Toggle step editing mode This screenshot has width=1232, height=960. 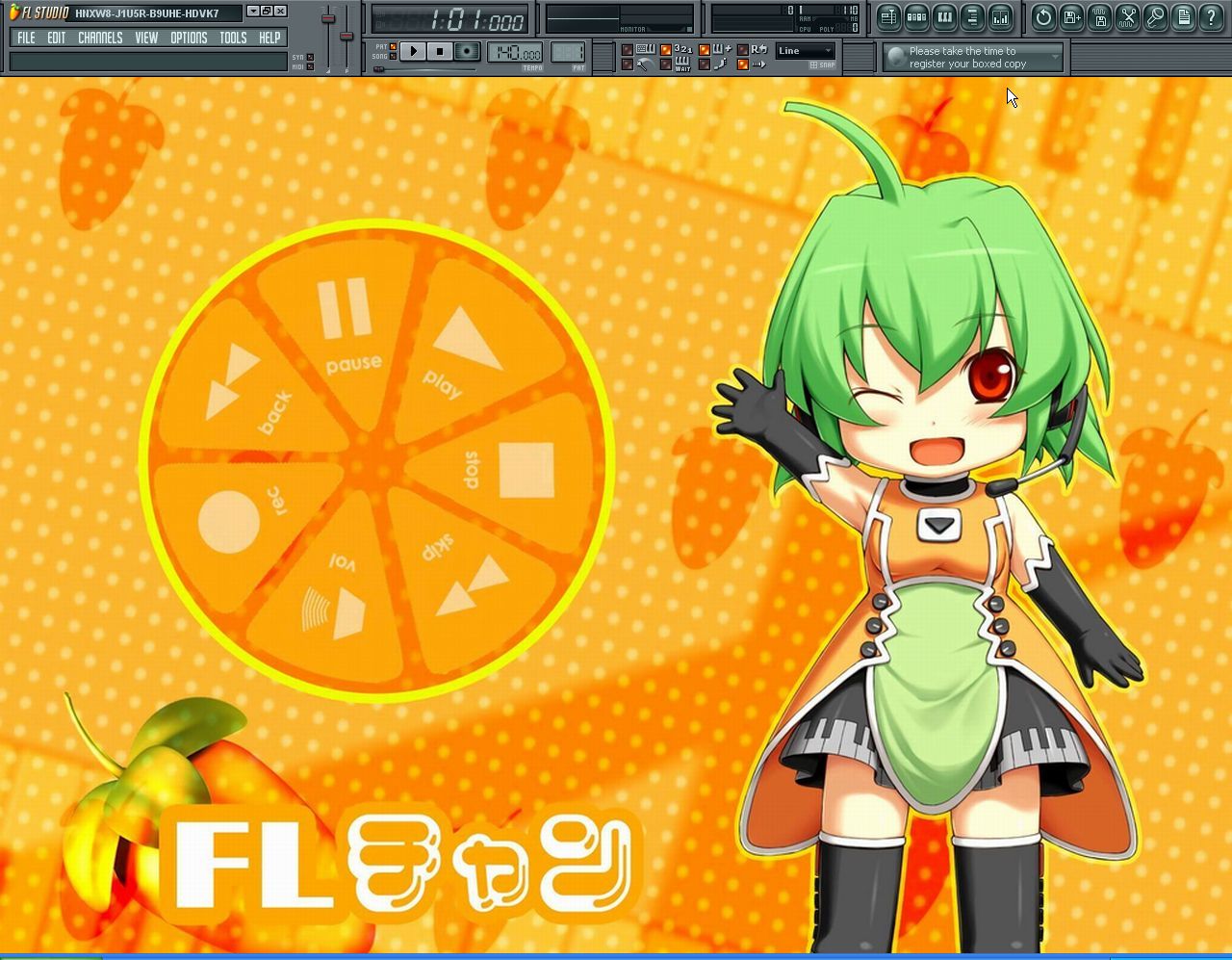pos(705,65)
